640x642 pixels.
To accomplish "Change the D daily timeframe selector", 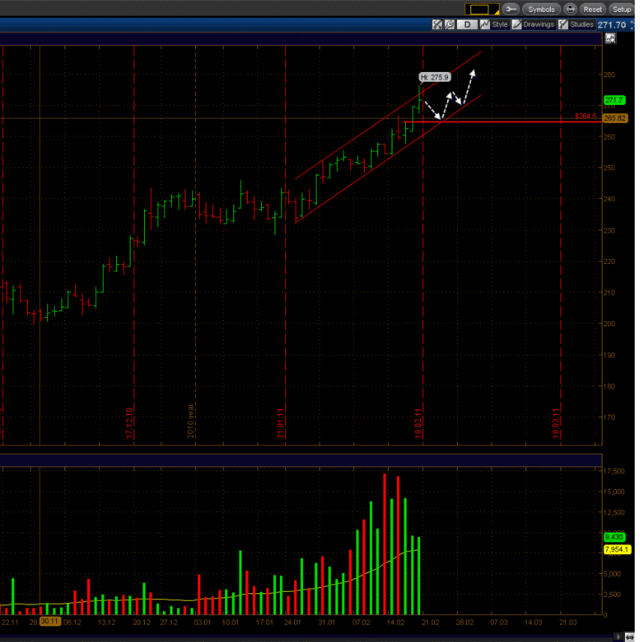I will click(467, 24).
